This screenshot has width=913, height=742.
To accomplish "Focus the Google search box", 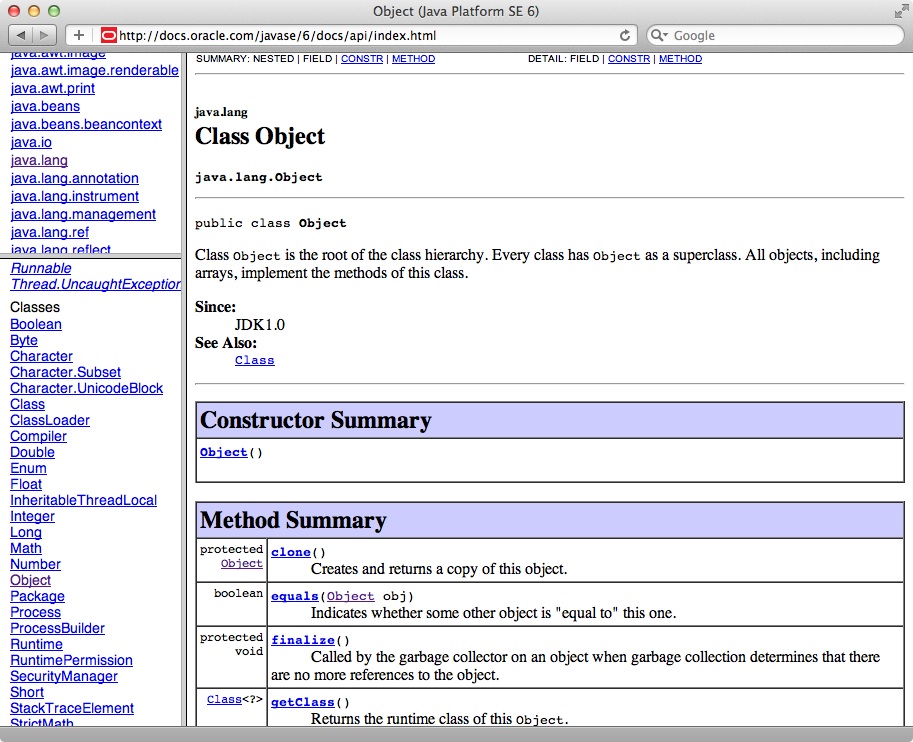I will [x=780, y=35].
